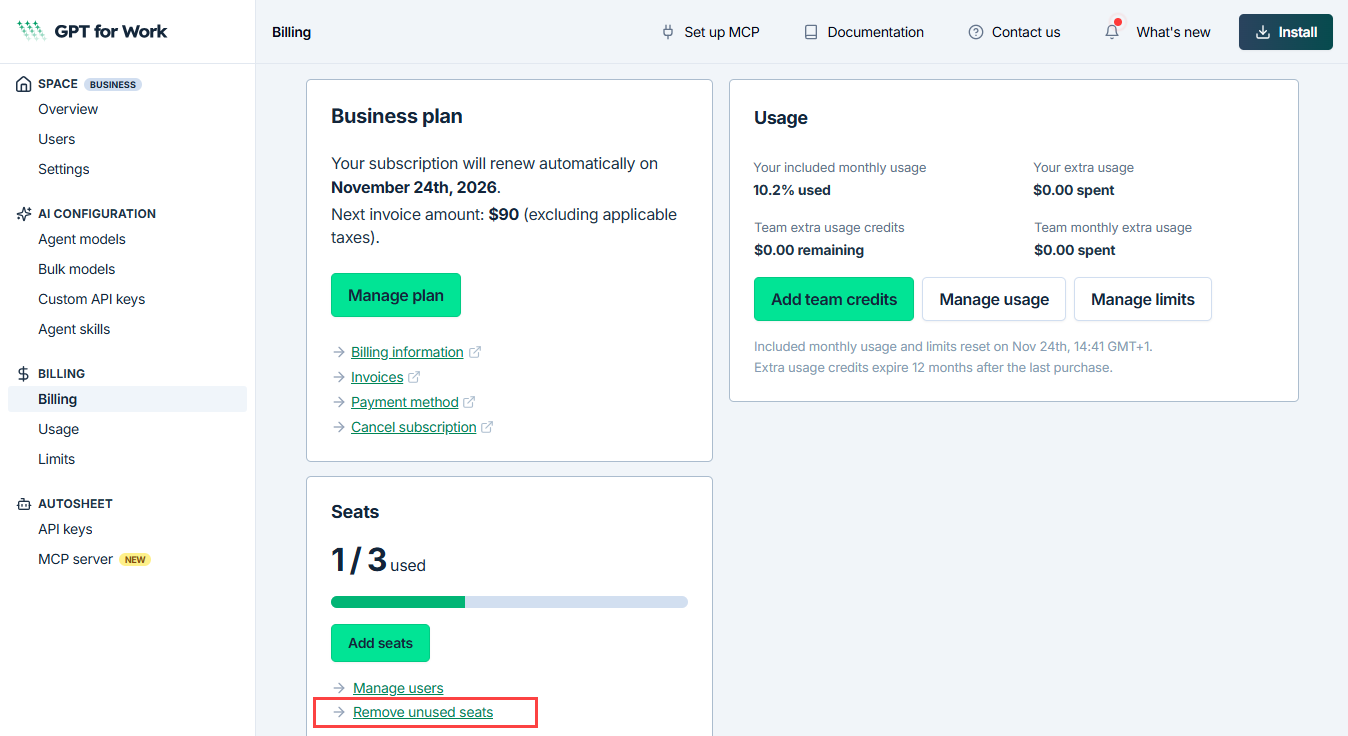1348x736 pixels.
Task: Click the Manage limits button
Action: 1143,299
